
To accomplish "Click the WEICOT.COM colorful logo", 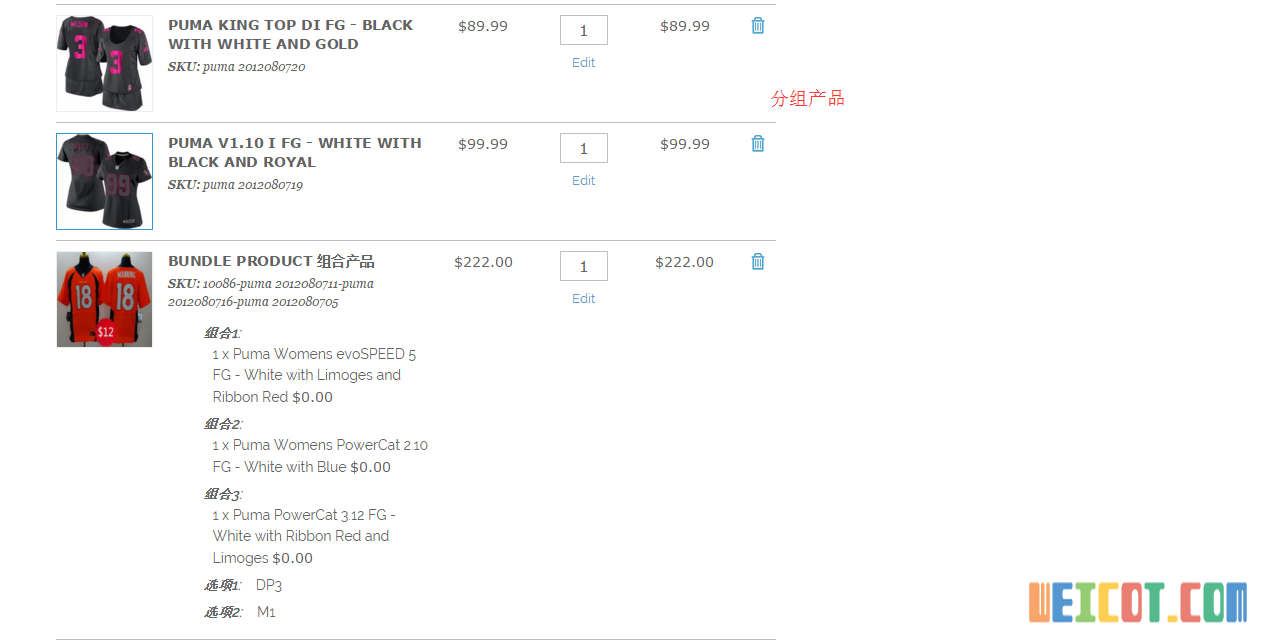I will 1138,603.
